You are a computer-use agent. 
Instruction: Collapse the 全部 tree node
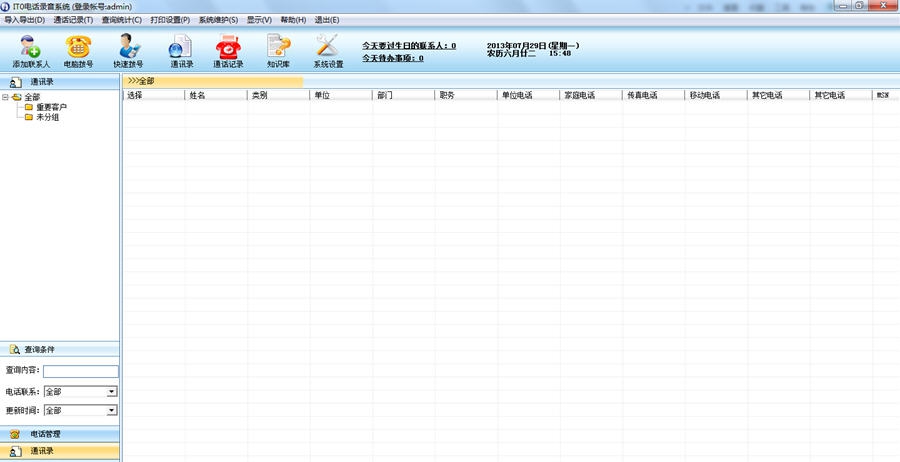pos(5,98)
